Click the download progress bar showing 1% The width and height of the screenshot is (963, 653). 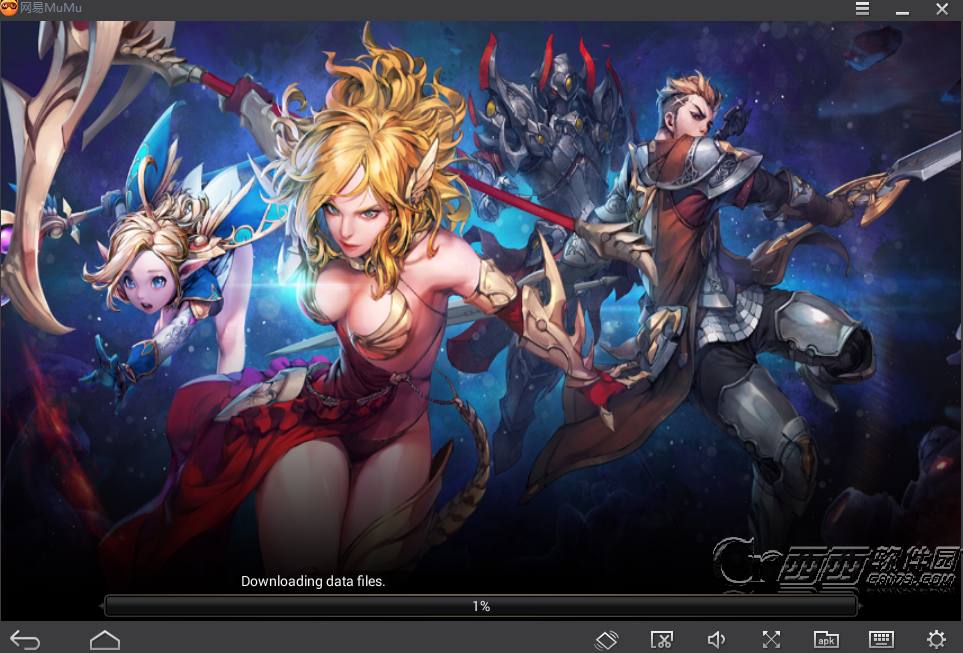click(x=481, y=606)
